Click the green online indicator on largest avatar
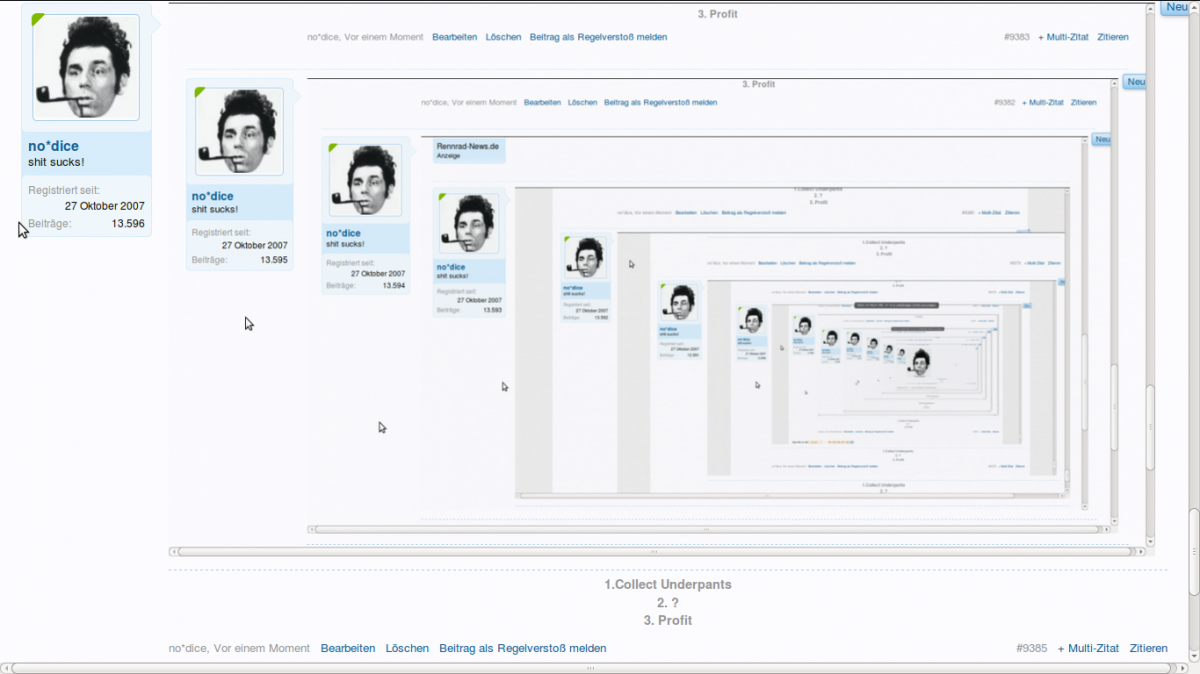This screenshot has height=674, width=1200. click(38, 19)
